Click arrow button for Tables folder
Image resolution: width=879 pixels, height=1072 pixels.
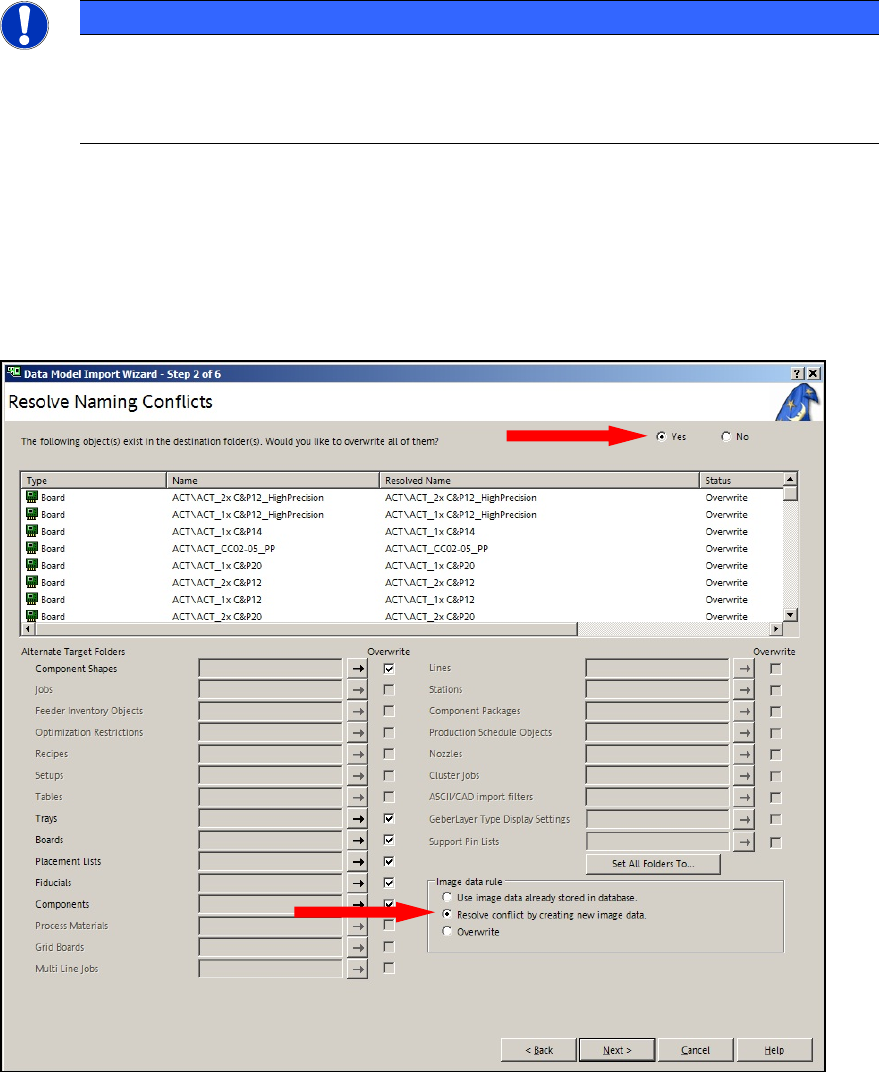pyautogui.click(x=357, y=797)
